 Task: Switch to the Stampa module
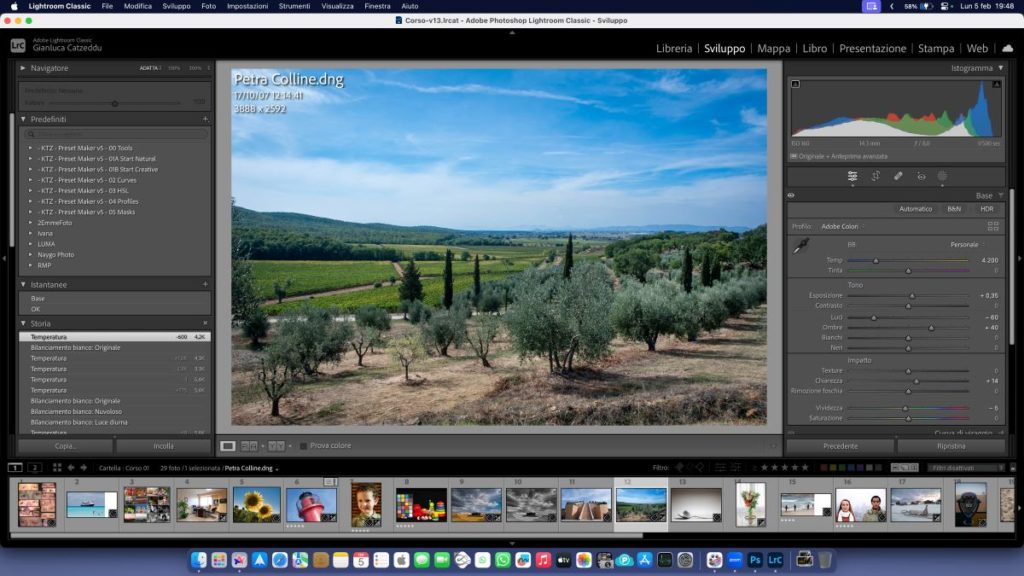[936, 48]
